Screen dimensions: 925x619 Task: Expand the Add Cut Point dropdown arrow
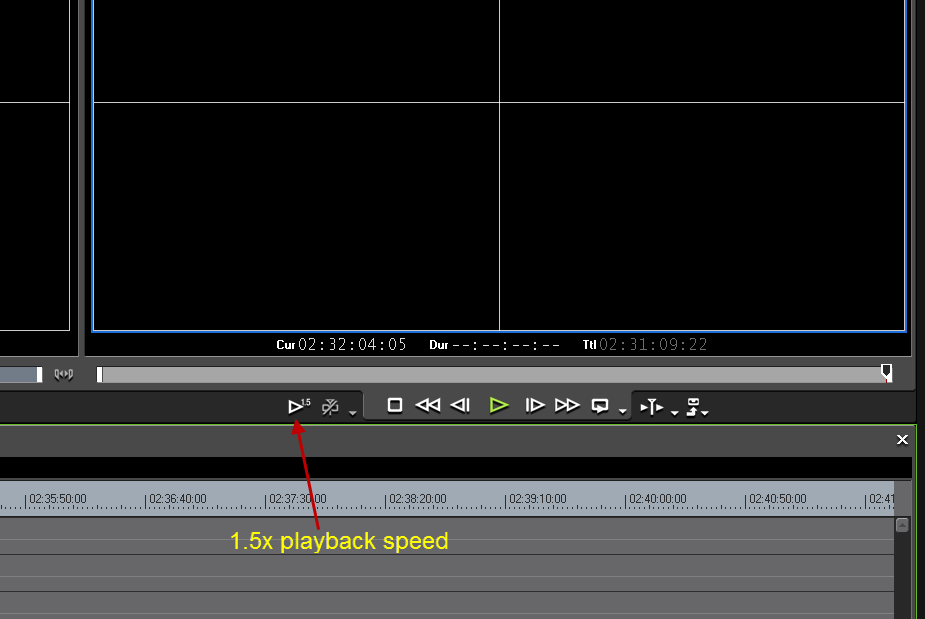674,411
